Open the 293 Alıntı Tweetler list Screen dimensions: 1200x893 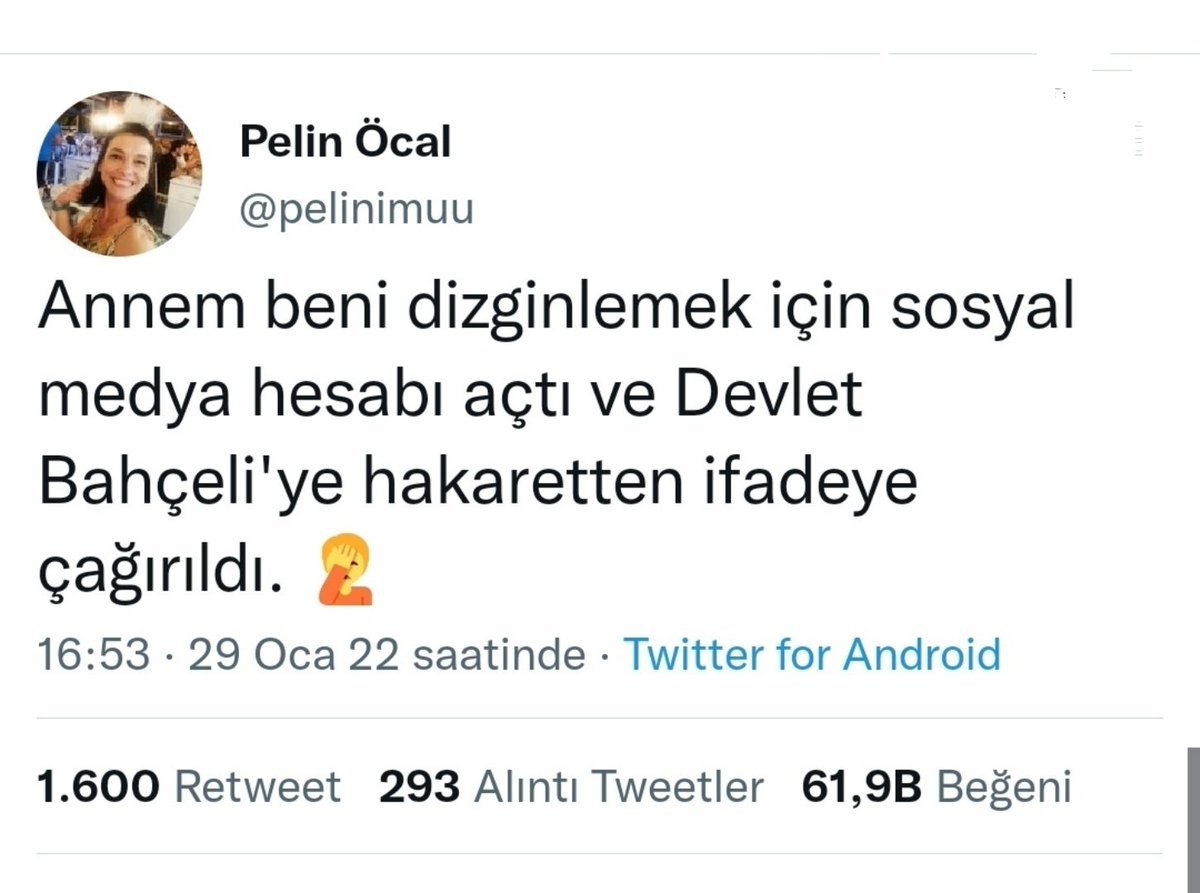pos(571,787)
